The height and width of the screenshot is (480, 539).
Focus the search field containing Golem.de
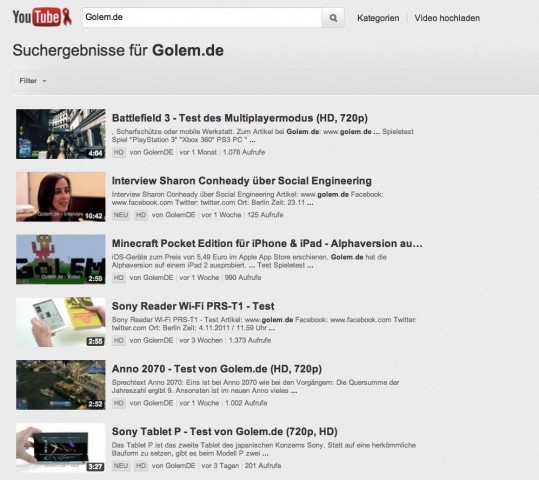tap(202, 18)
